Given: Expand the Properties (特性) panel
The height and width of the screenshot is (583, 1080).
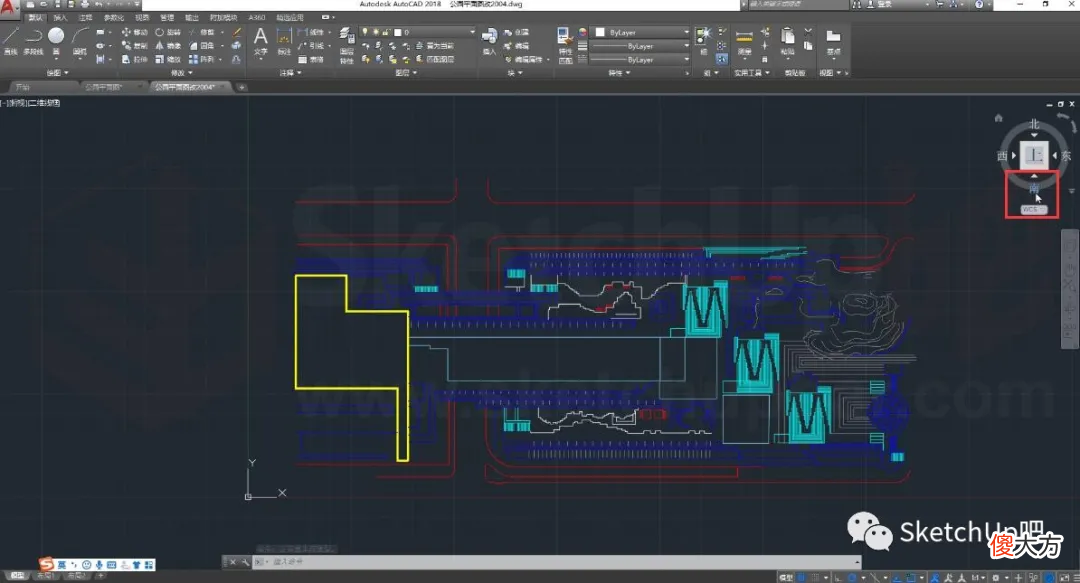Looking at the screenshot, I should (619, 72).
